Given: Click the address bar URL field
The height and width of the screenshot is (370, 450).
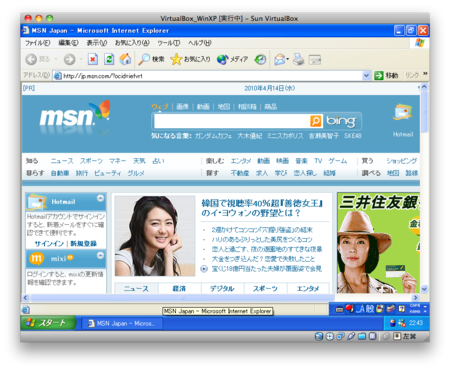Looking at the screenshot, I should [212, 76].
